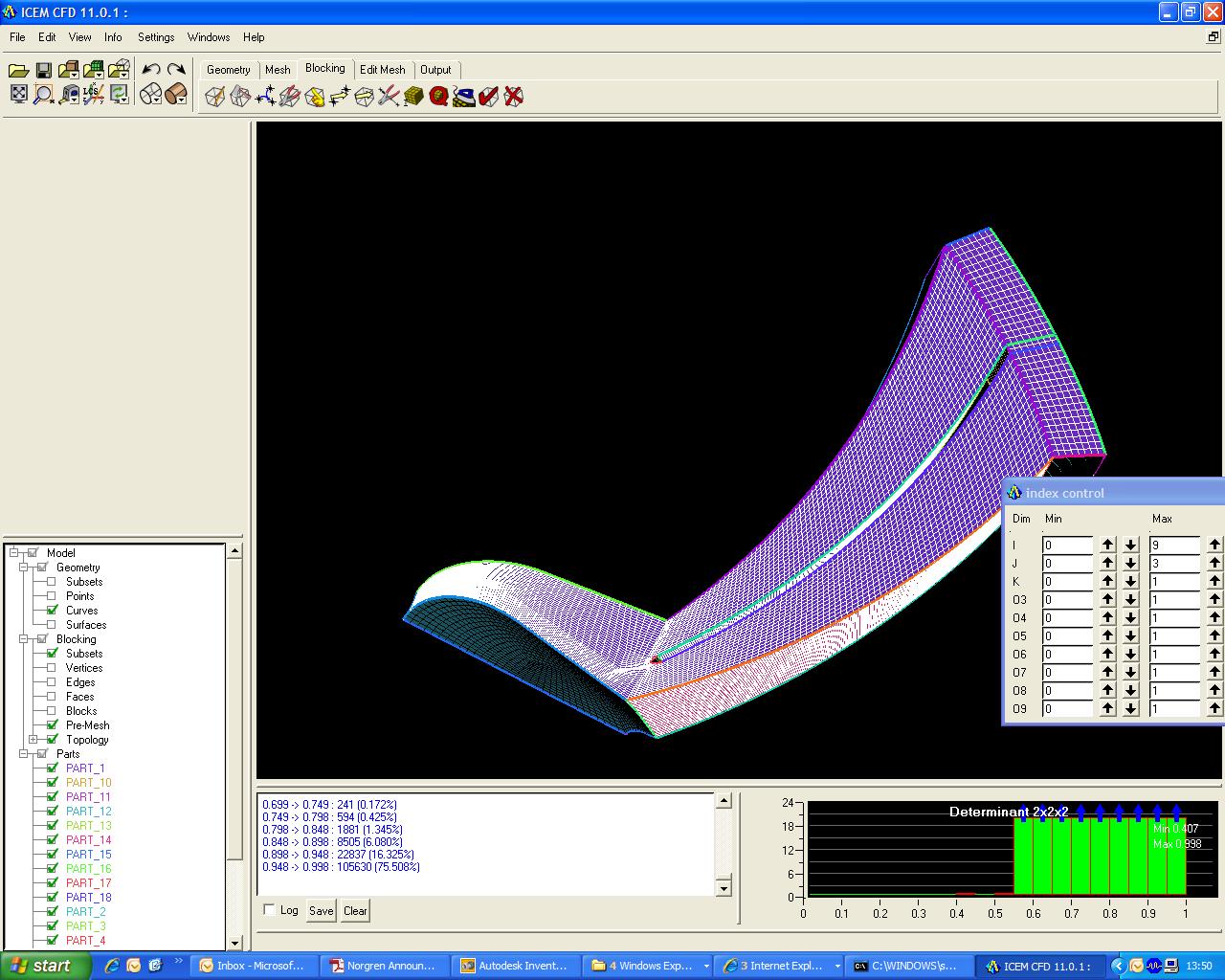Click the I dimension Max input field

tap(1173, 545)
